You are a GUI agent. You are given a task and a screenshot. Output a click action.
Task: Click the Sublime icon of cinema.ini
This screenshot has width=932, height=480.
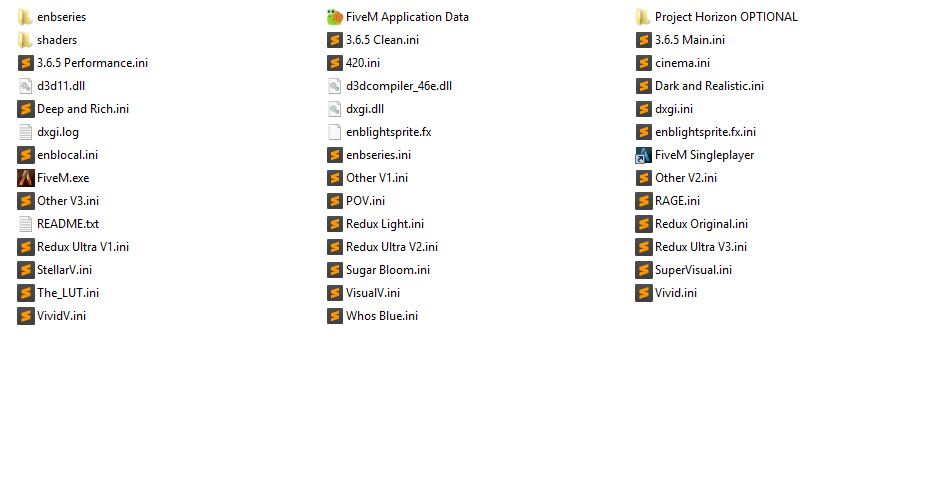click(x=644, y=63)
